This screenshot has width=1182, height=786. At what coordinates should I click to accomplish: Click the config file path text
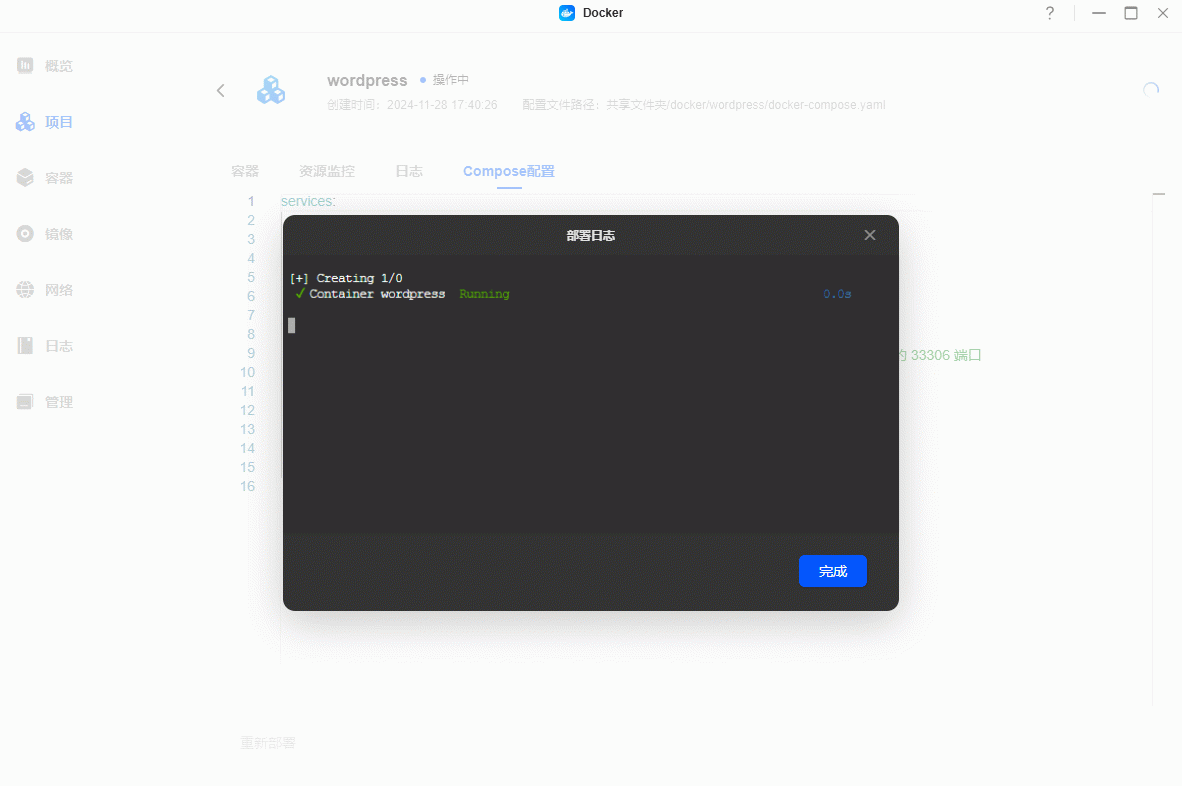tap(703, 105)
